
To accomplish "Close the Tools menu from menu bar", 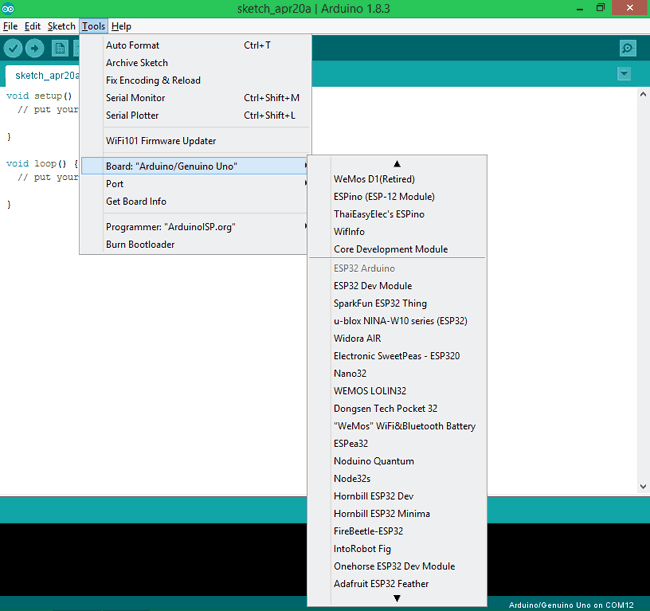I will coord(93,26).
